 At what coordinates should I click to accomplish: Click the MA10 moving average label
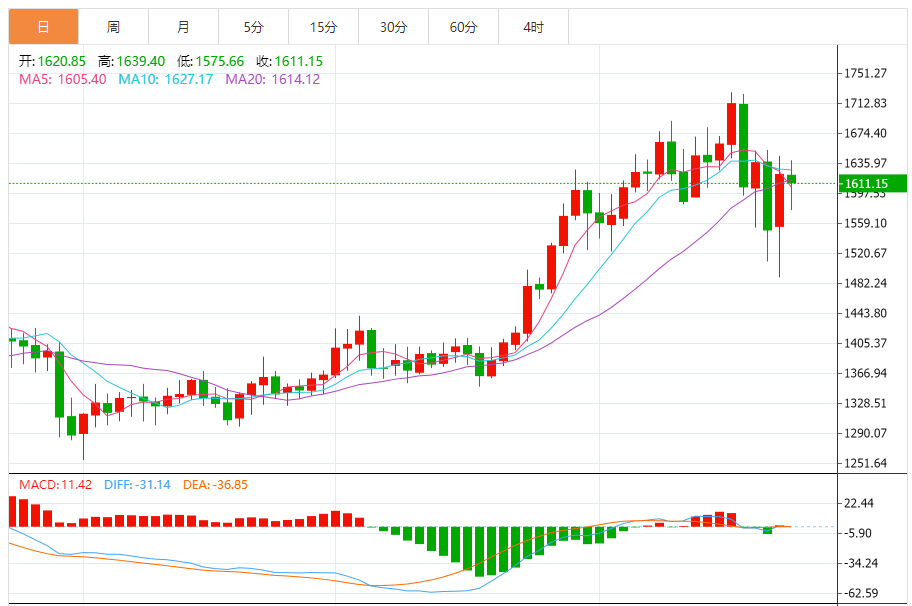tap(165, 79)
